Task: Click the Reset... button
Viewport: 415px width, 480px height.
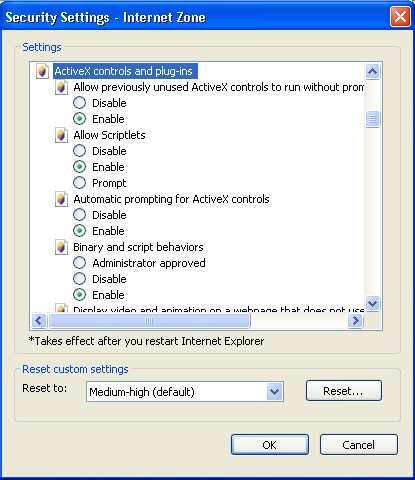Action: point(344,391)
